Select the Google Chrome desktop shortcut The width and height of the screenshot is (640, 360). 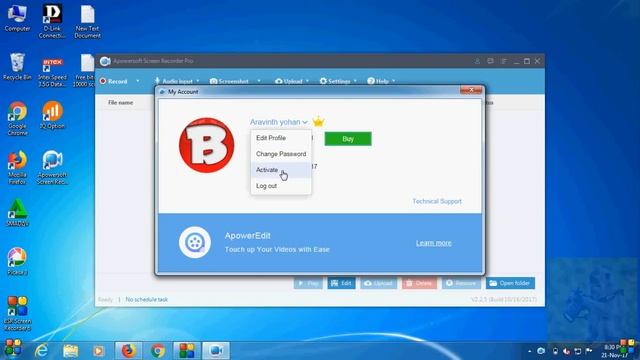tap(17, 118)
